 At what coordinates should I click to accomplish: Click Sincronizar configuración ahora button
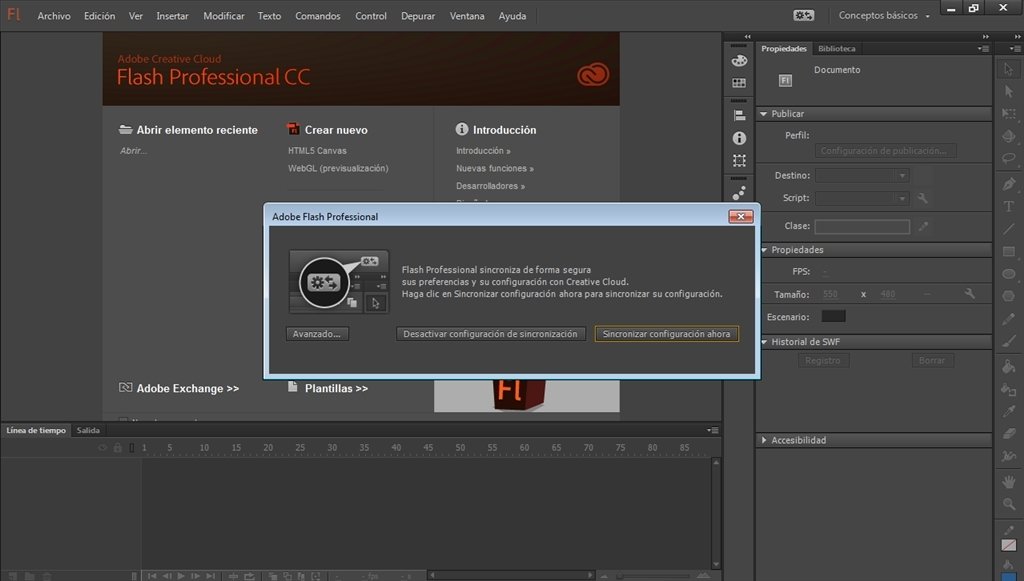[666, 334]
